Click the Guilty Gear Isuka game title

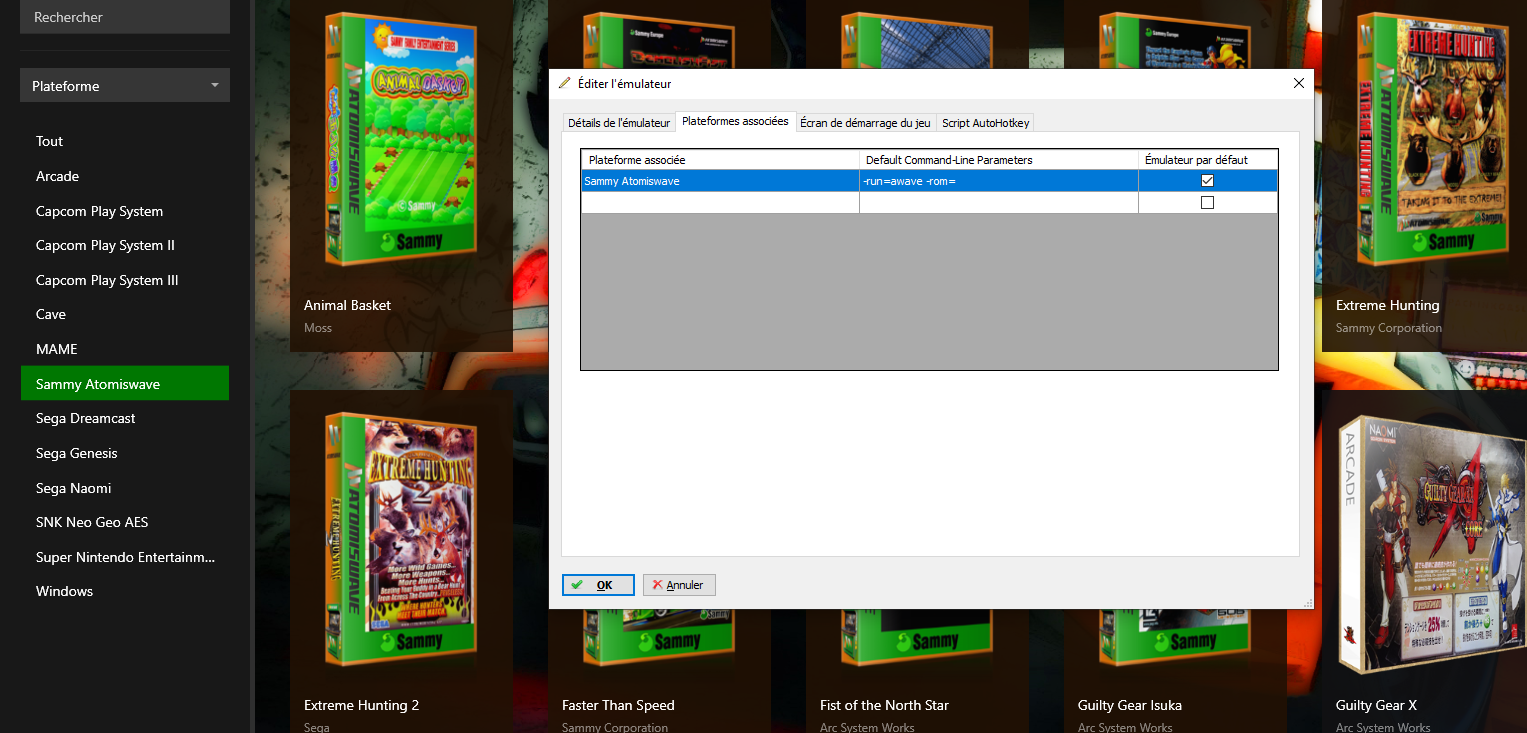pyautogui.click(x=1130, y=705)
